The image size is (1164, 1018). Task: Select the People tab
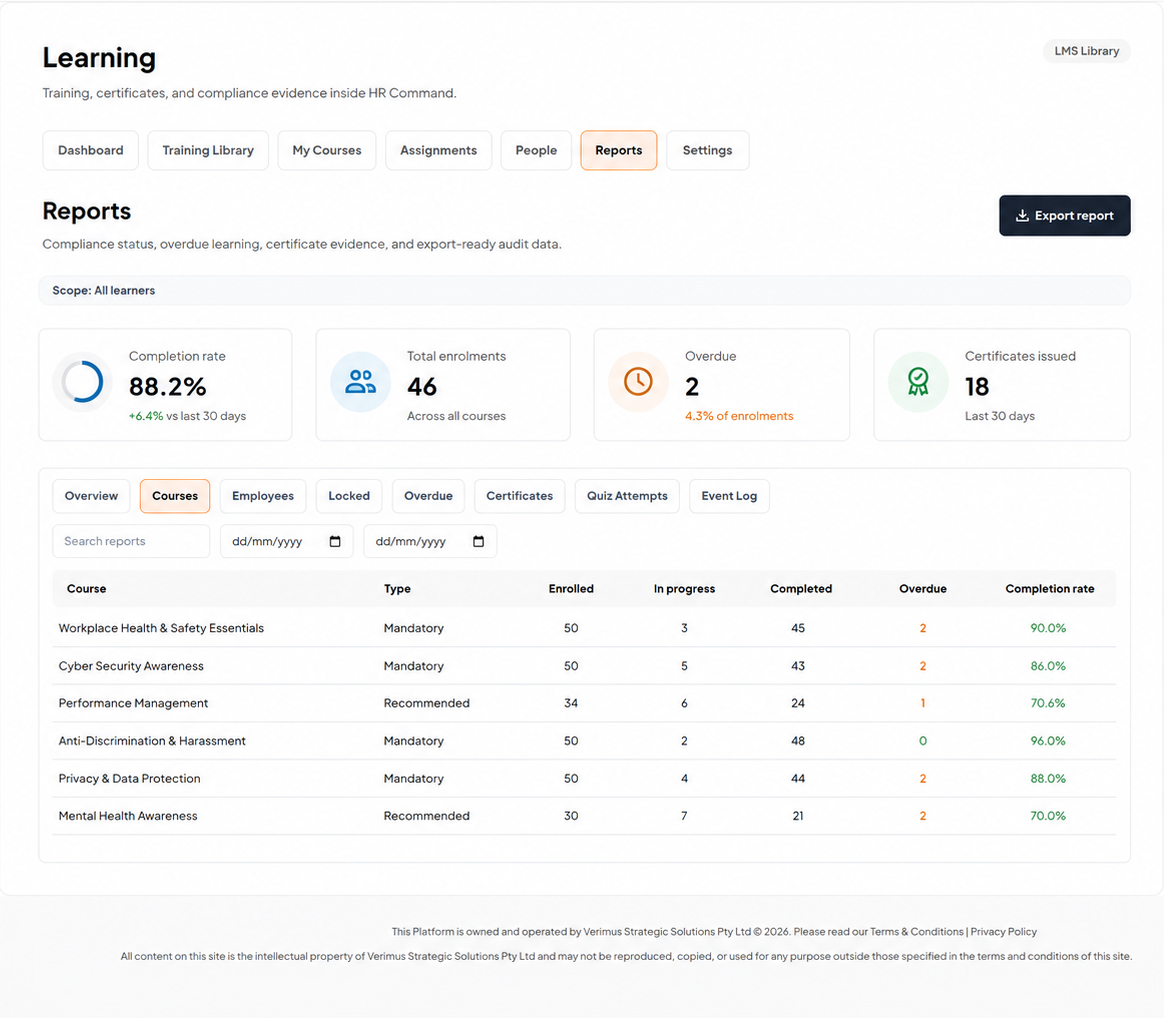pyautogui.click(x=536, y=150)
